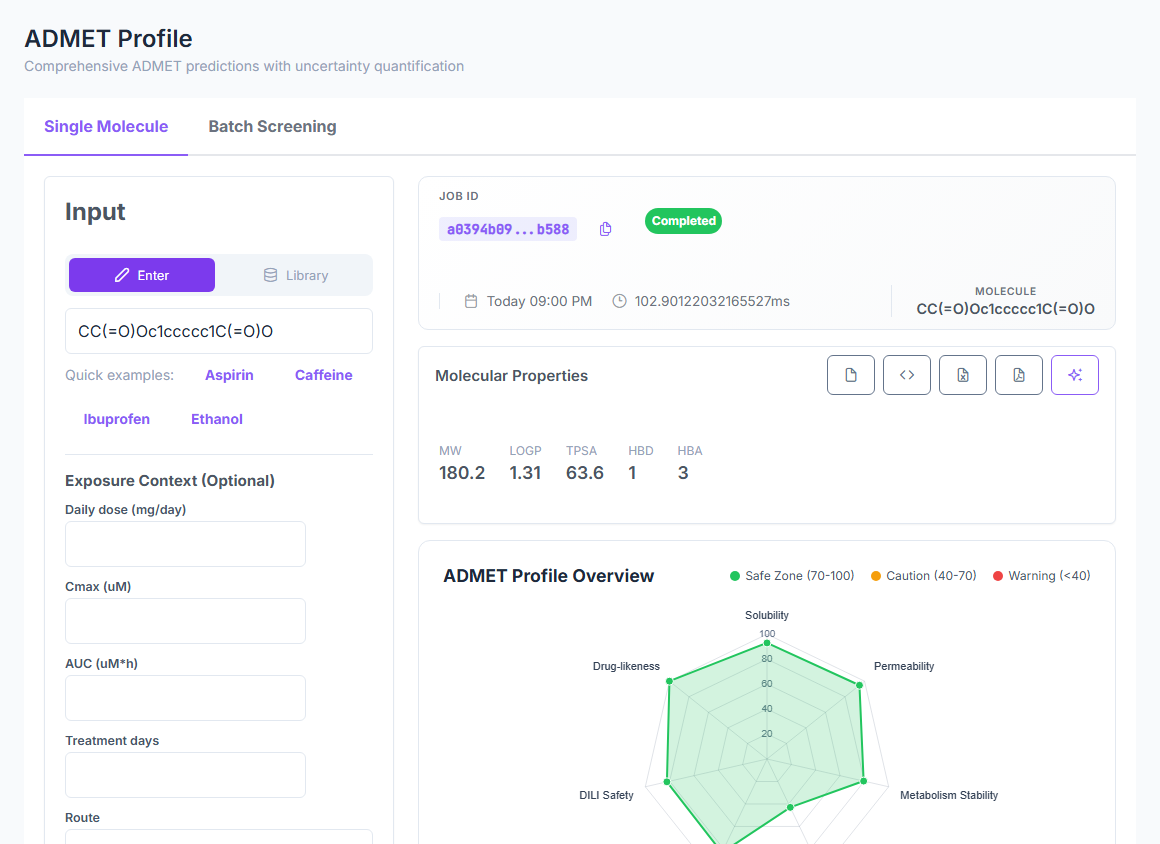The image size is (1160, 844).
Task: Copy the job ID to clipboard
Action: coord(605,229)
